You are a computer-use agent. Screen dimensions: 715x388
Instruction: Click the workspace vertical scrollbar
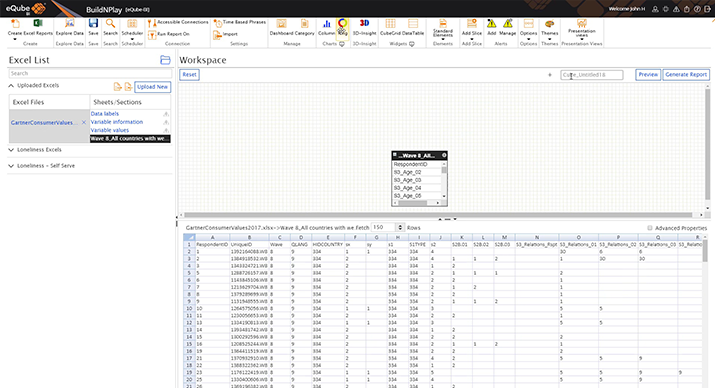[708, 144]
